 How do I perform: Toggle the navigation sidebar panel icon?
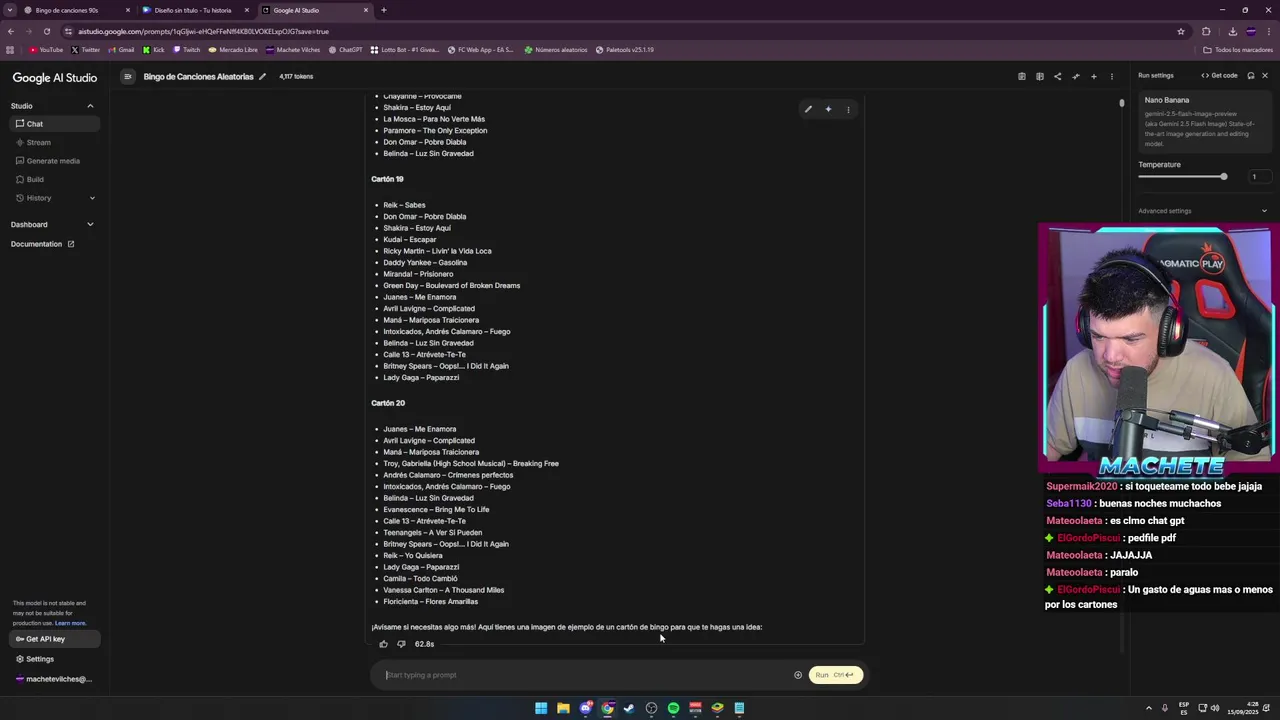click(127, 77)
